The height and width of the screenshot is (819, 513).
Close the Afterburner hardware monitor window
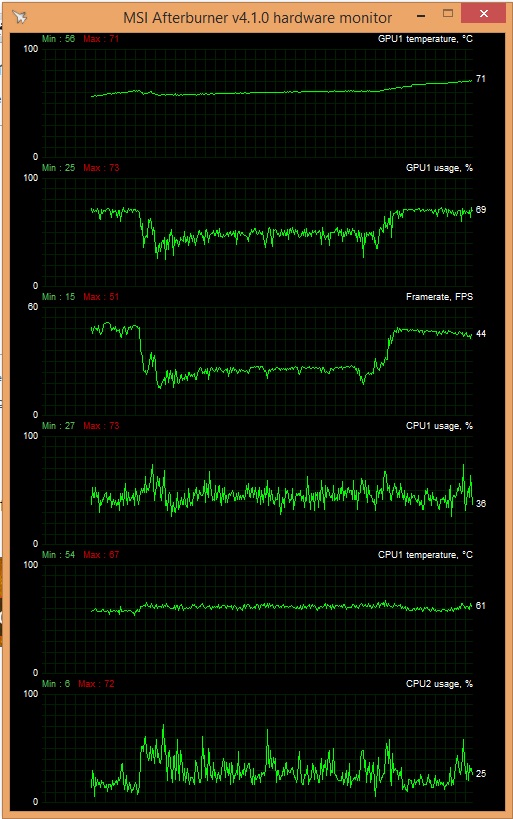pyautogui.click(x=483, y=14)
